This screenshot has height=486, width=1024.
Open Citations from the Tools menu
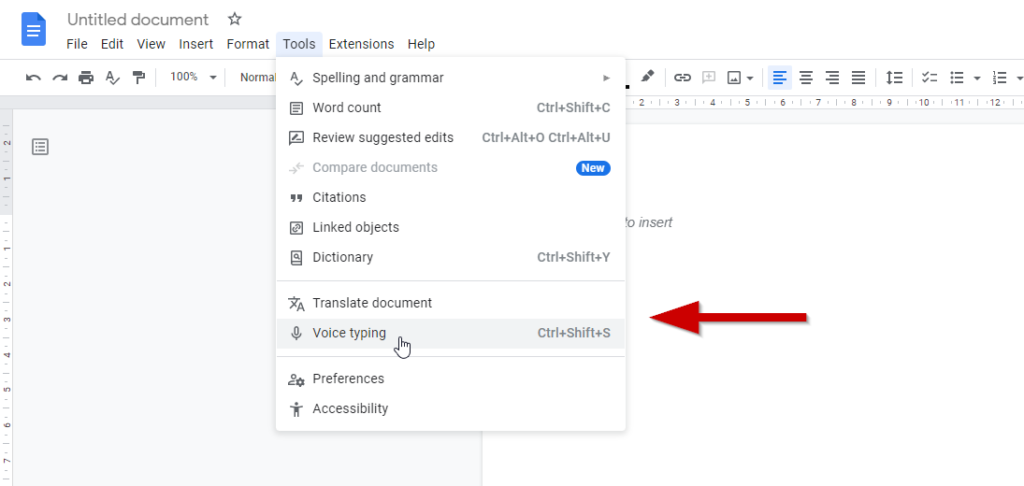[x=451, y=197]
